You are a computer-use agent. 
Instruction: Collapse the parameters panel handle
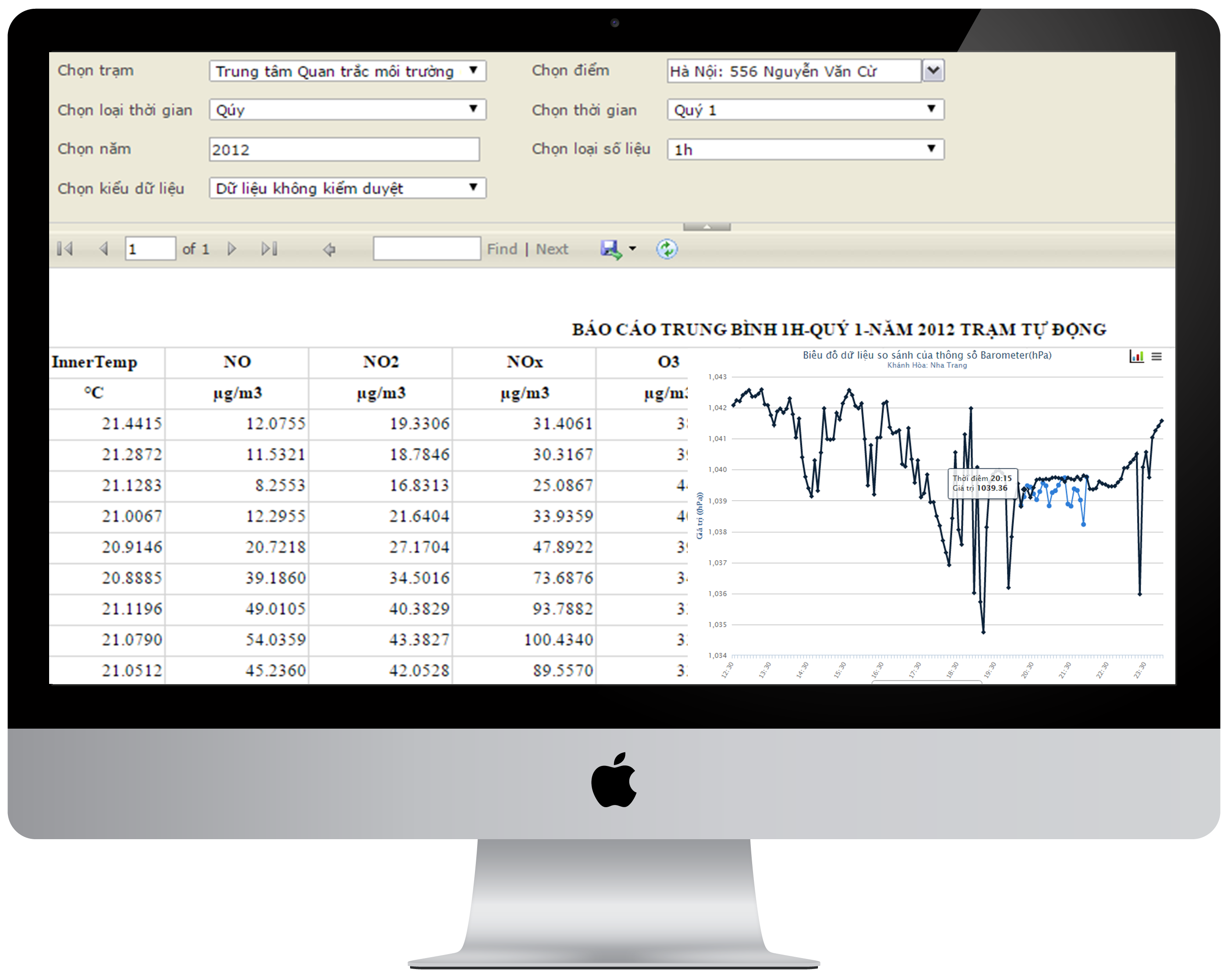(706, 227)
